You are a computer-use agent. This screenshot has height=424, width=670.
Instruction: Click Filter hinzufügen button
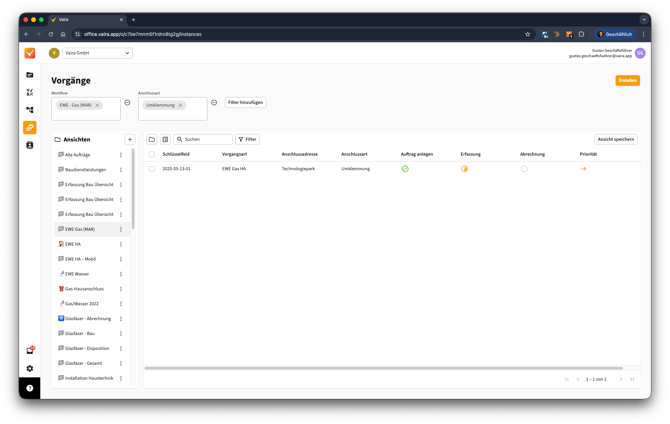click(x=245, y=103)
